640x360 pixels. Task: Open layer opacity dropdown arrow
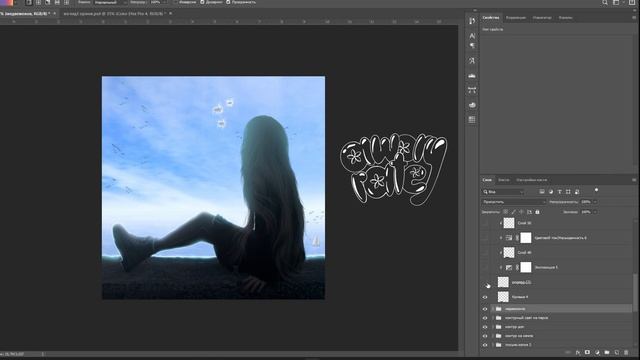[595, 202]
